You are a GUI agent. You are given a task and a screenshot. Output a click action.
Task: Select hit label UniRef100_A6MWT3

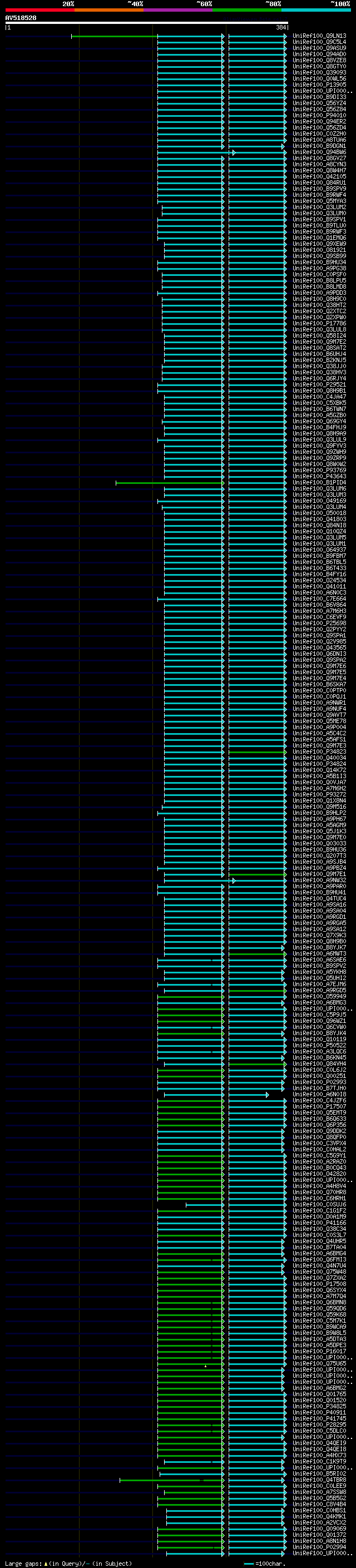319,954
